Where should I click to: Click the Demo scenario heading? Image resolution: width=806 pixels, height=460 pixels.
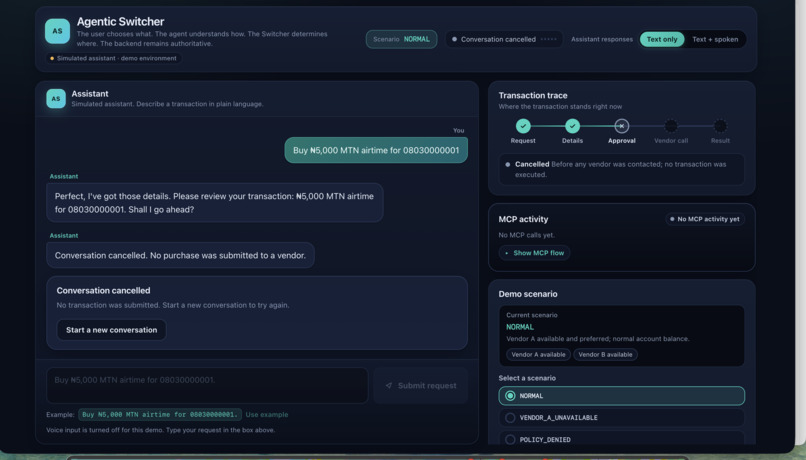(x=527, y=294)
